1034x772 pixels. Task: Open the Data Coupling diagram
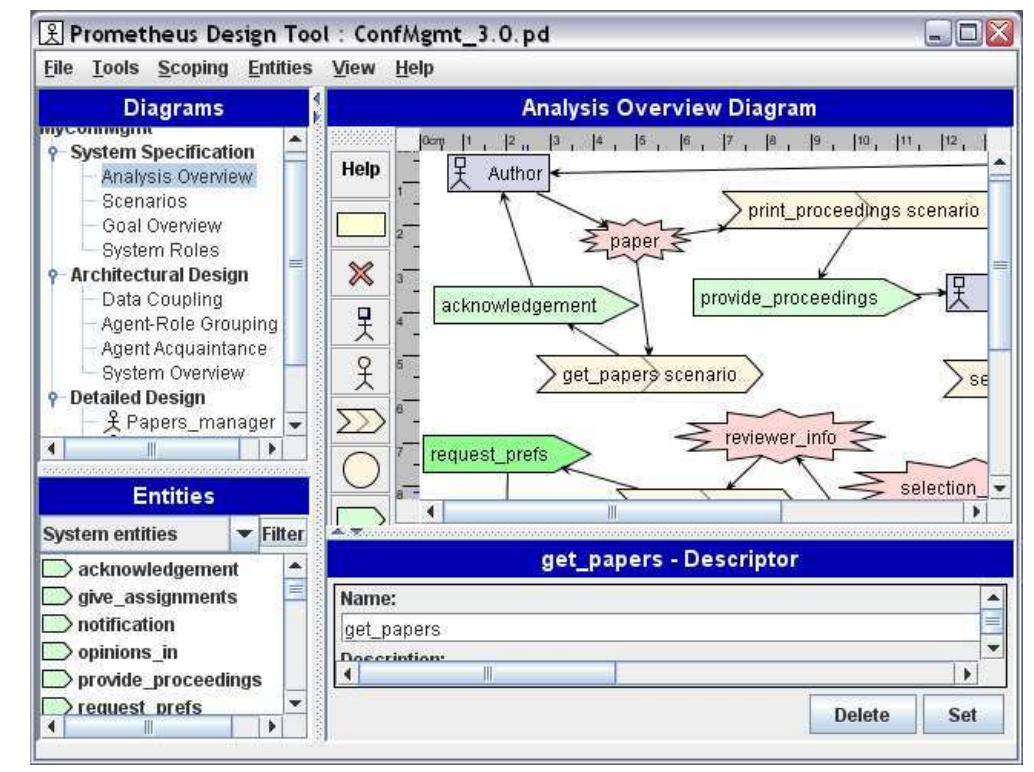click(x=162, y=299)
